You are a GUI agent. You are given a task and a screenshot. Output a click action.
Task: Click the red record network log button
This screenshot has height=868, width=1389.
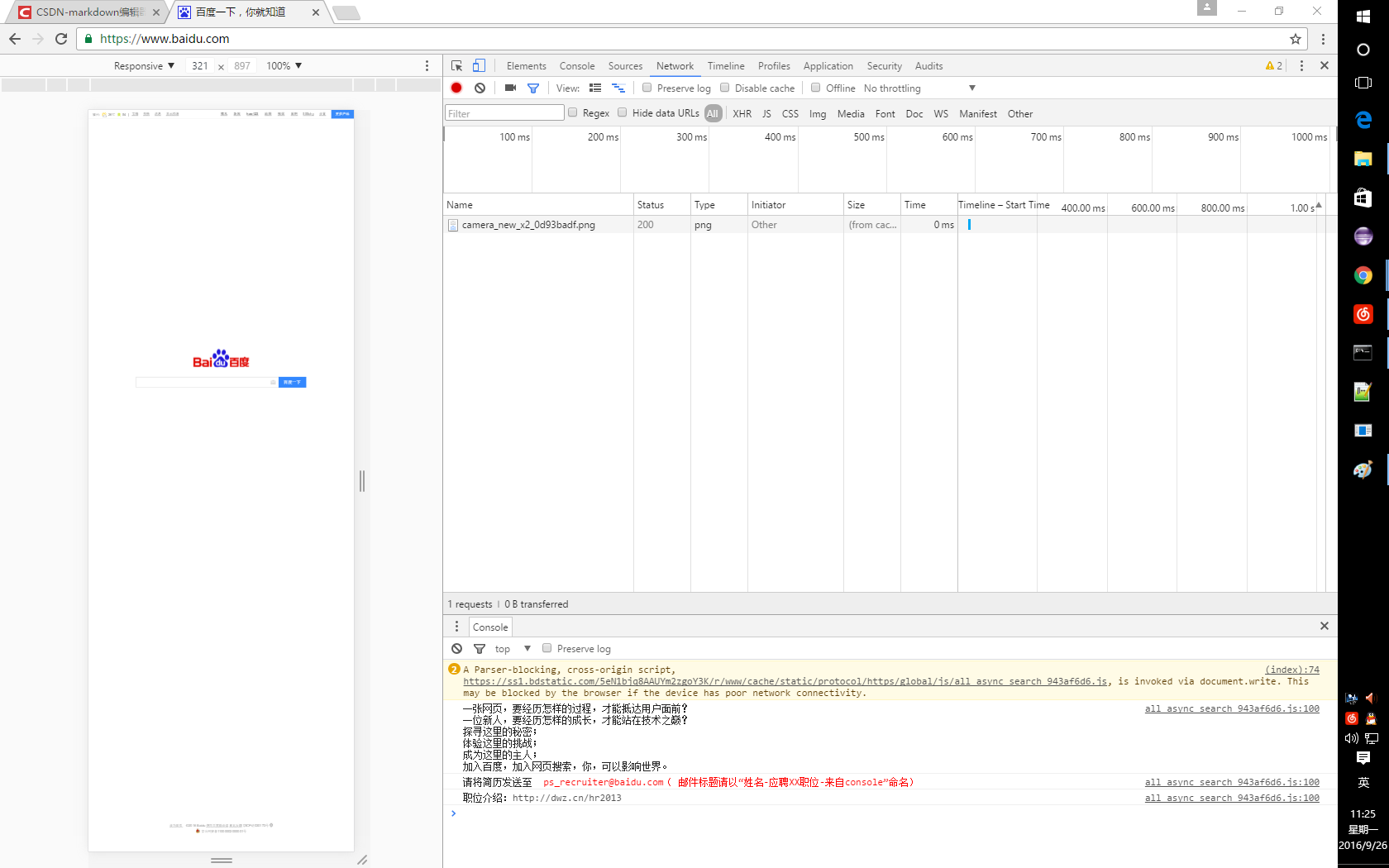456,88
